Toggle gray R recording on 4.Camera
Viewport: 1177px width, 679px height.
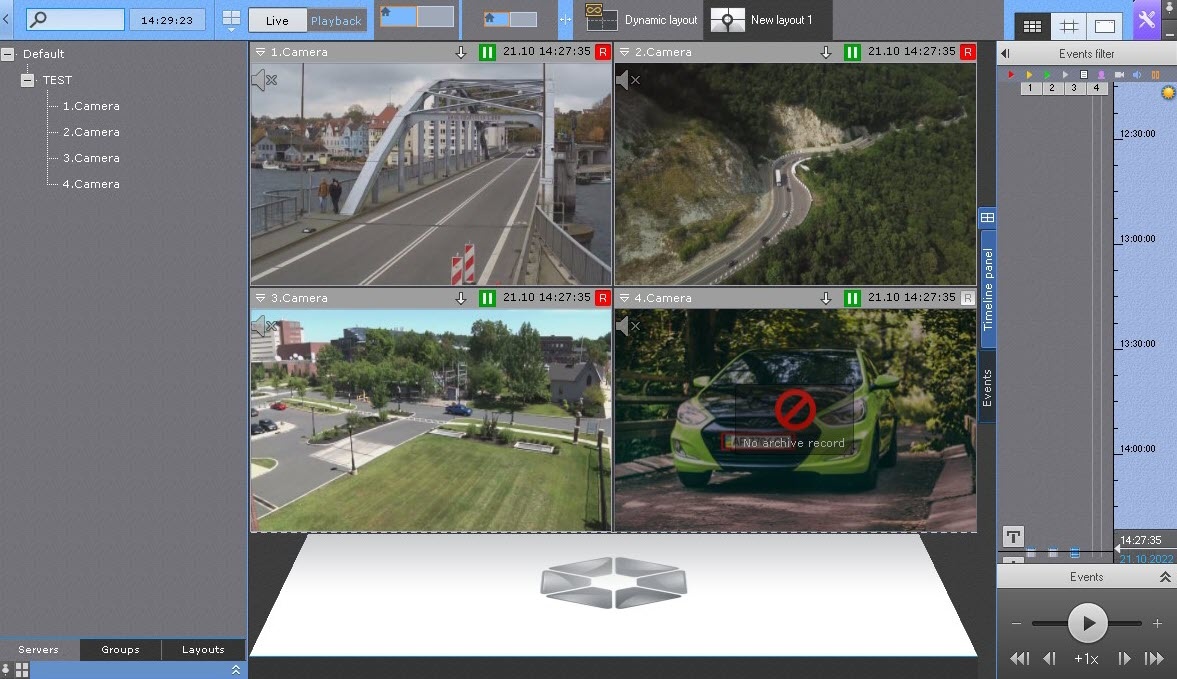pos(968,298)
